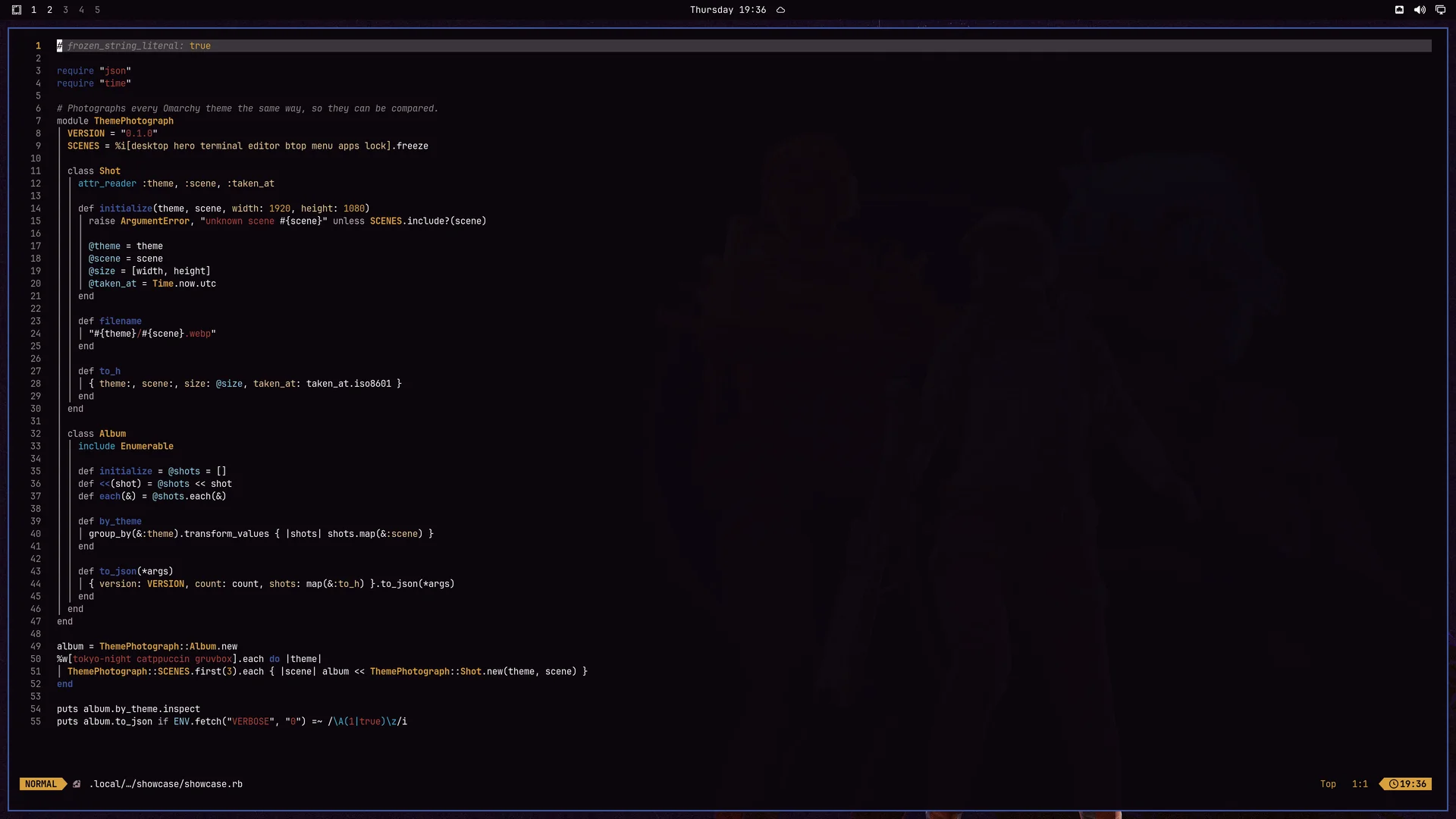
Task: Click the NORMAL mode indicator in statusline
Action: (x=41, y=784)
